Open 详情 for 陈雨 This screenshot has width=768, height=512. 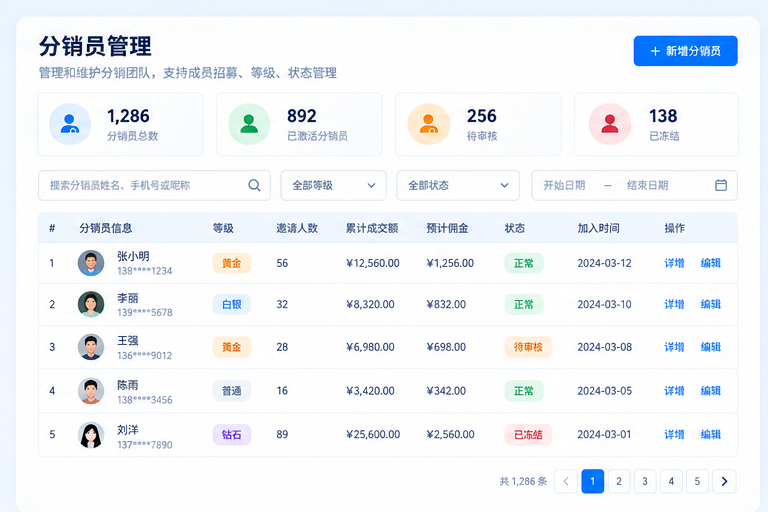(674, 391)
